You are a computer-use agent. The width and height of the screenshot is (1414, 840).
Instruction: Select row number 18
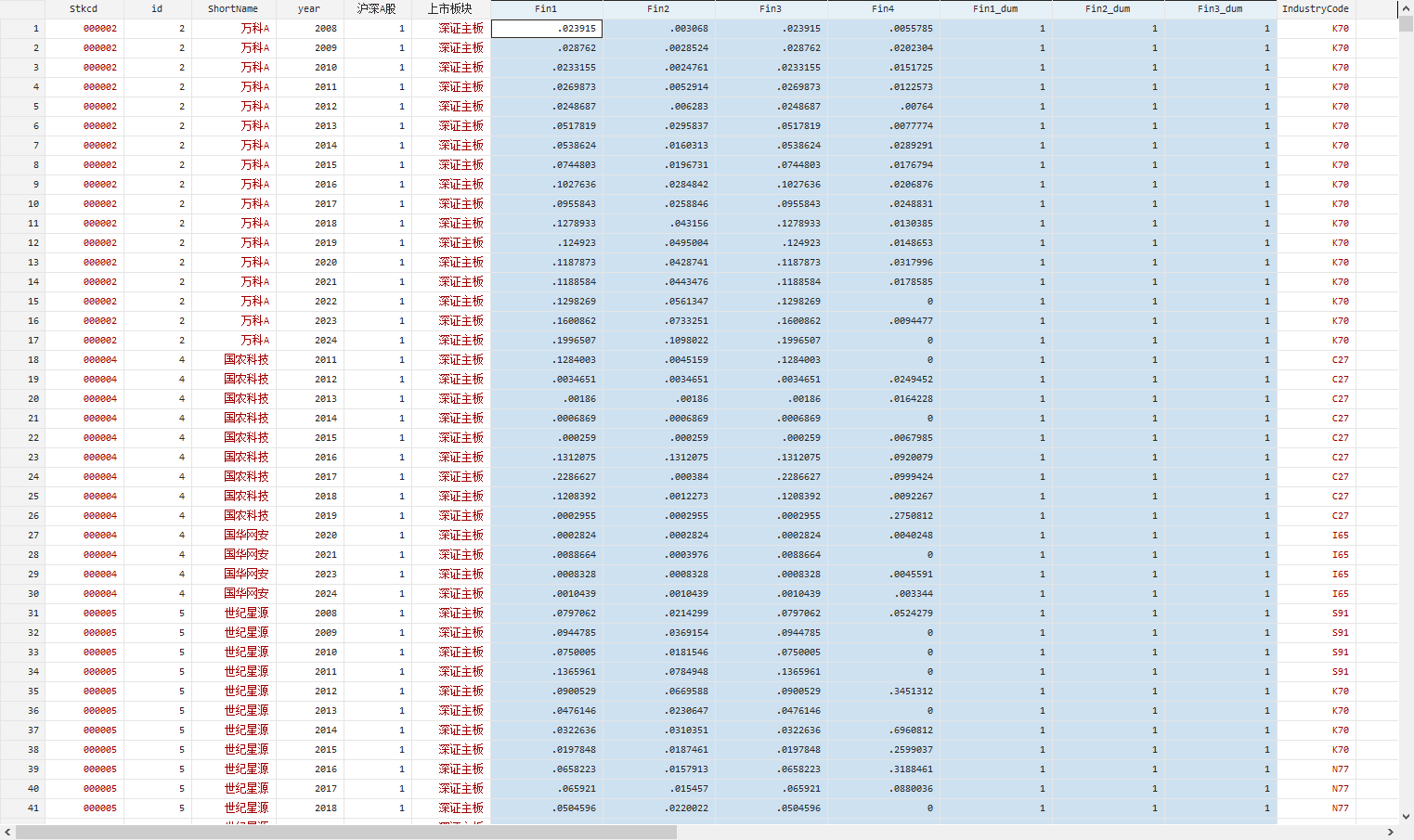pos(22,360)
